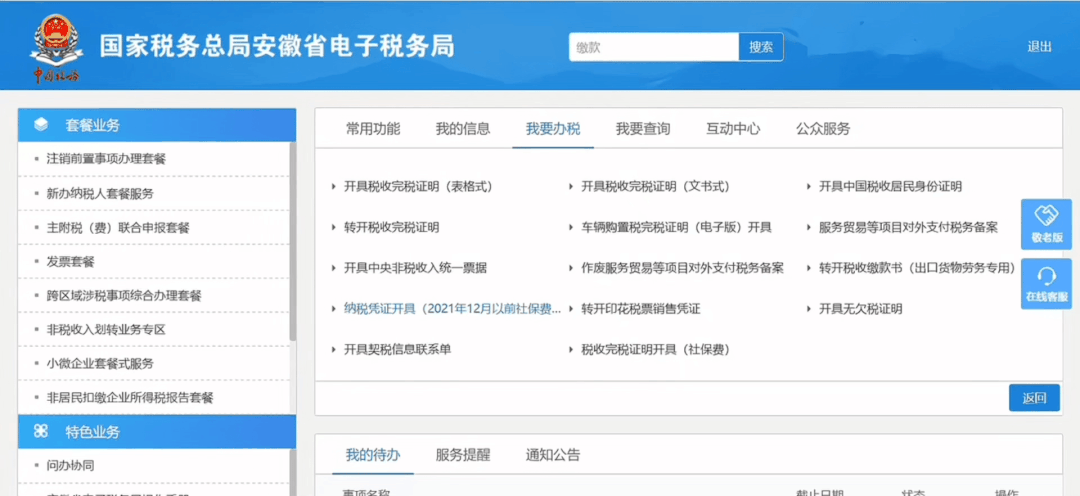Open 在线客服 headset icon
1080x496 pixels.
tap(1046, 276)
